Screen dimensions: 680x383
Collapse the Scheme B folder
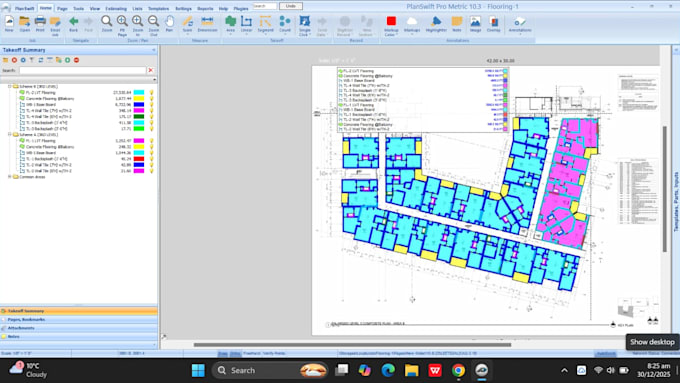(10, 86)
